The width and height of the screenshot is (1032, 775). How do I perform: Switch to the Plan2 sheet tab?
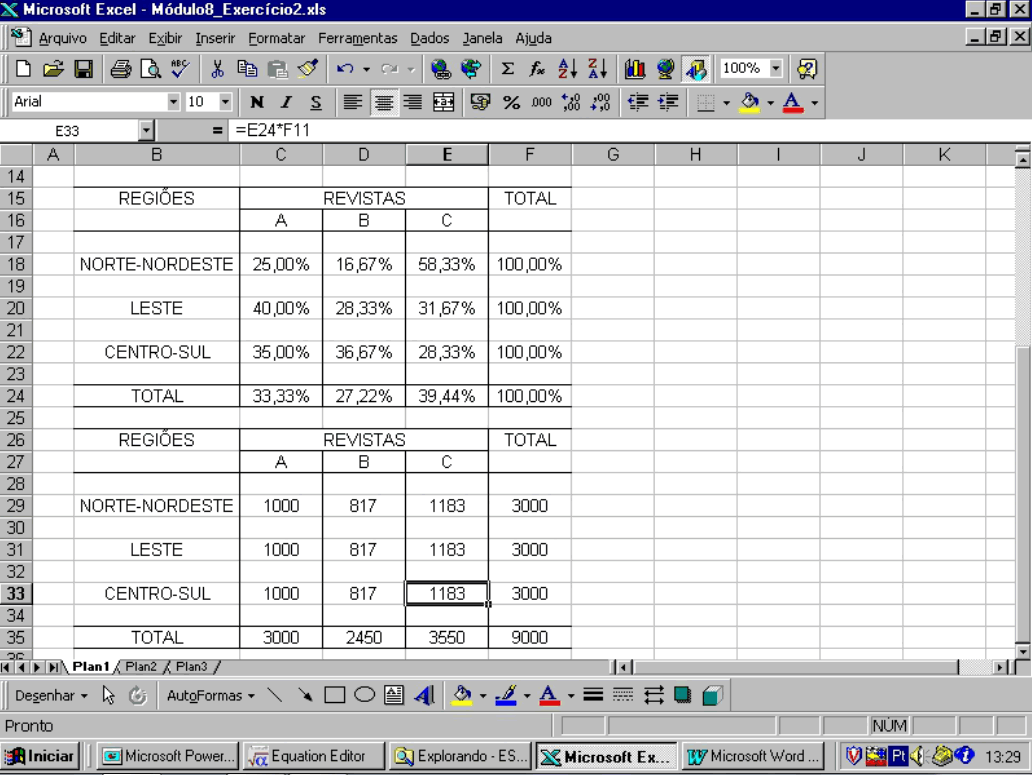(141, 667)
